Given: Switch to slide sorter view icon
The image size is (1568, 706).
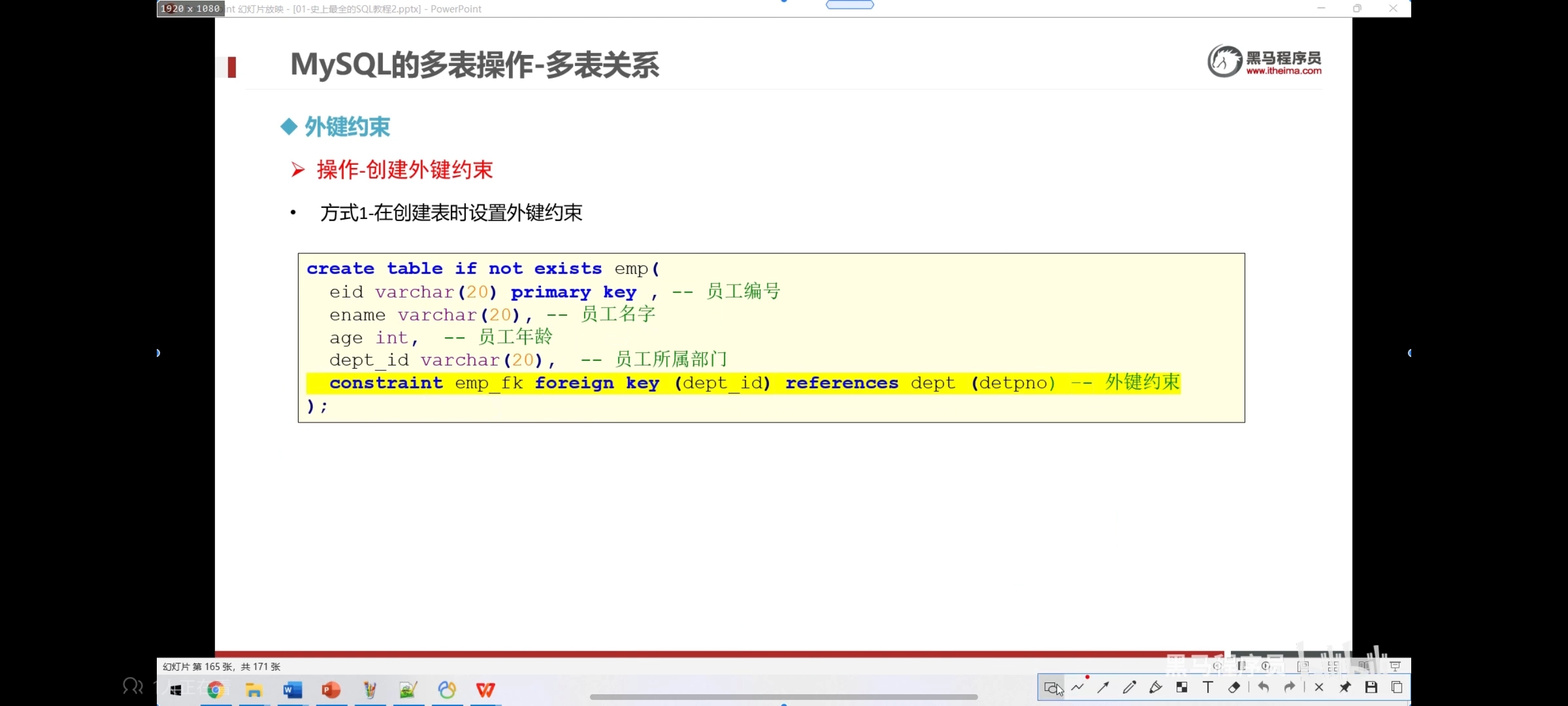Looking at the screenshot, I should (x=1332, y=666).
